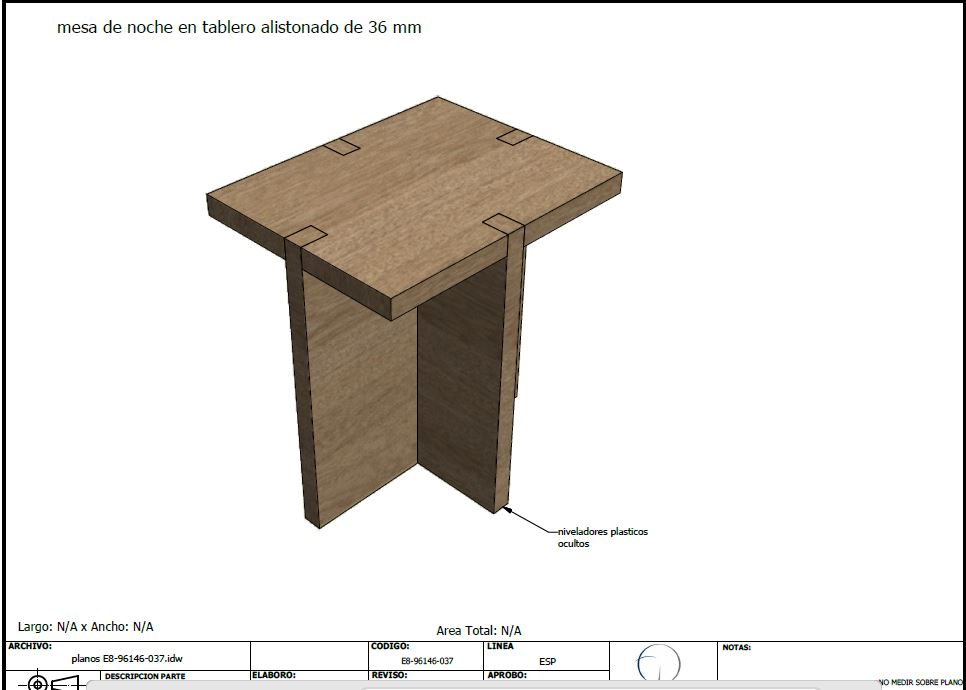The width and height of the screenshot is (966, 690).
Task: Click the 'niveladores plasticos ocultos' annotation
Action: (602, 537)
